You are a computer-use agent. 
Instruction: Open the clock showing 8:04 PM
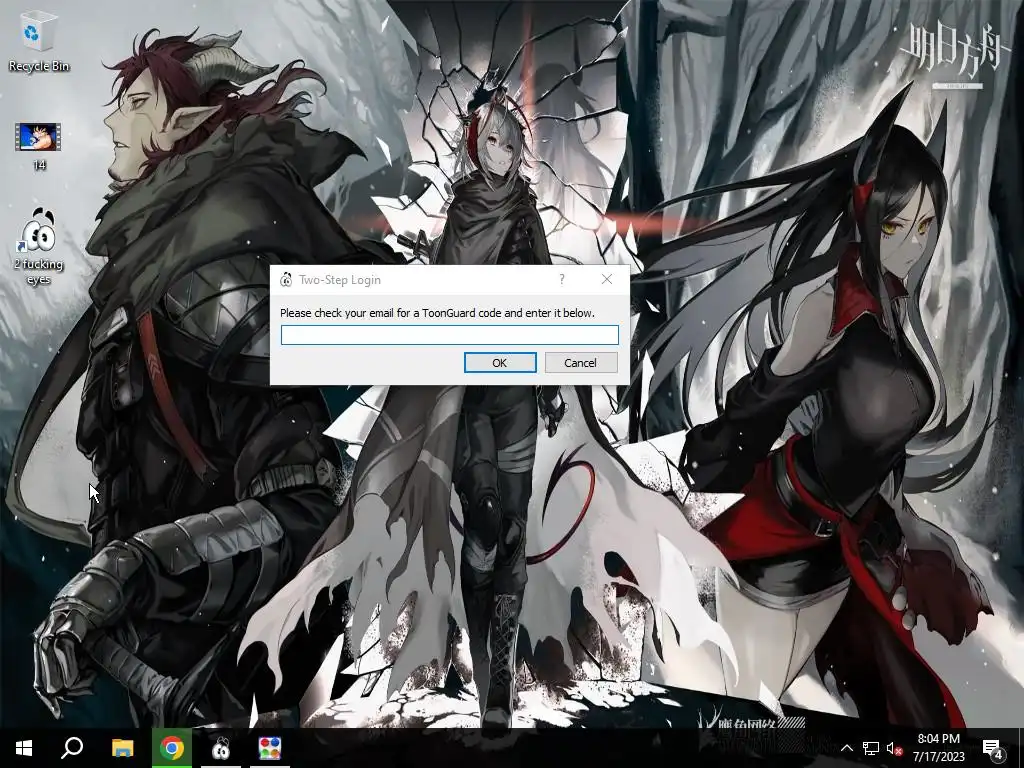click(x=938, y=748)
